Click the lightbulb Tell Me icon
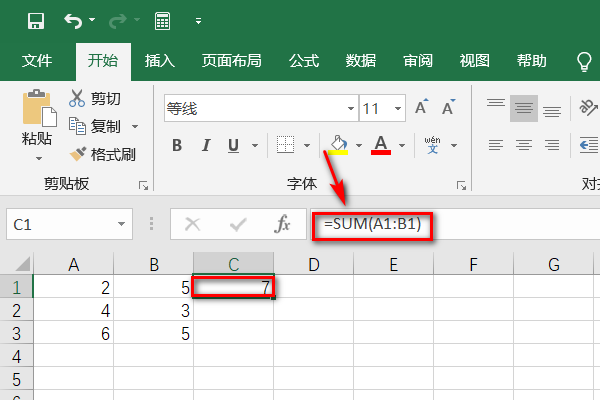This screenshot has width=600, height=400. pyautogui.click(x=584, y=61)
